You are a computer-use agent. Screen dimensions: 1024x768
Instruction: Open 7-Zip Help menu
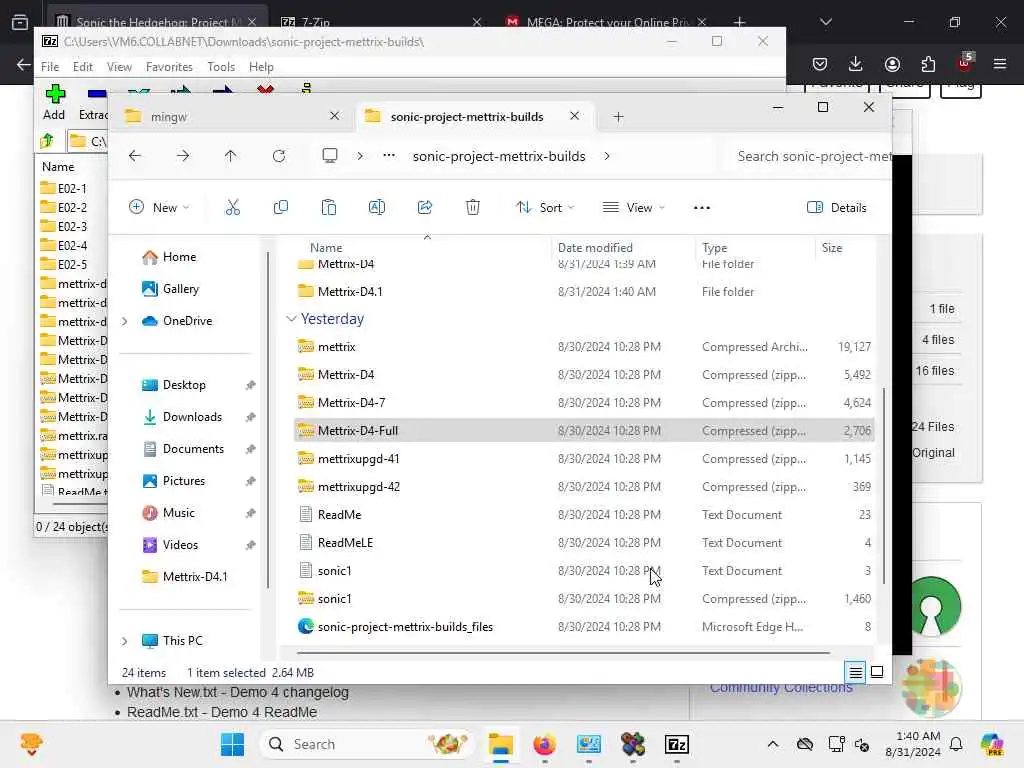pos(261,67)
